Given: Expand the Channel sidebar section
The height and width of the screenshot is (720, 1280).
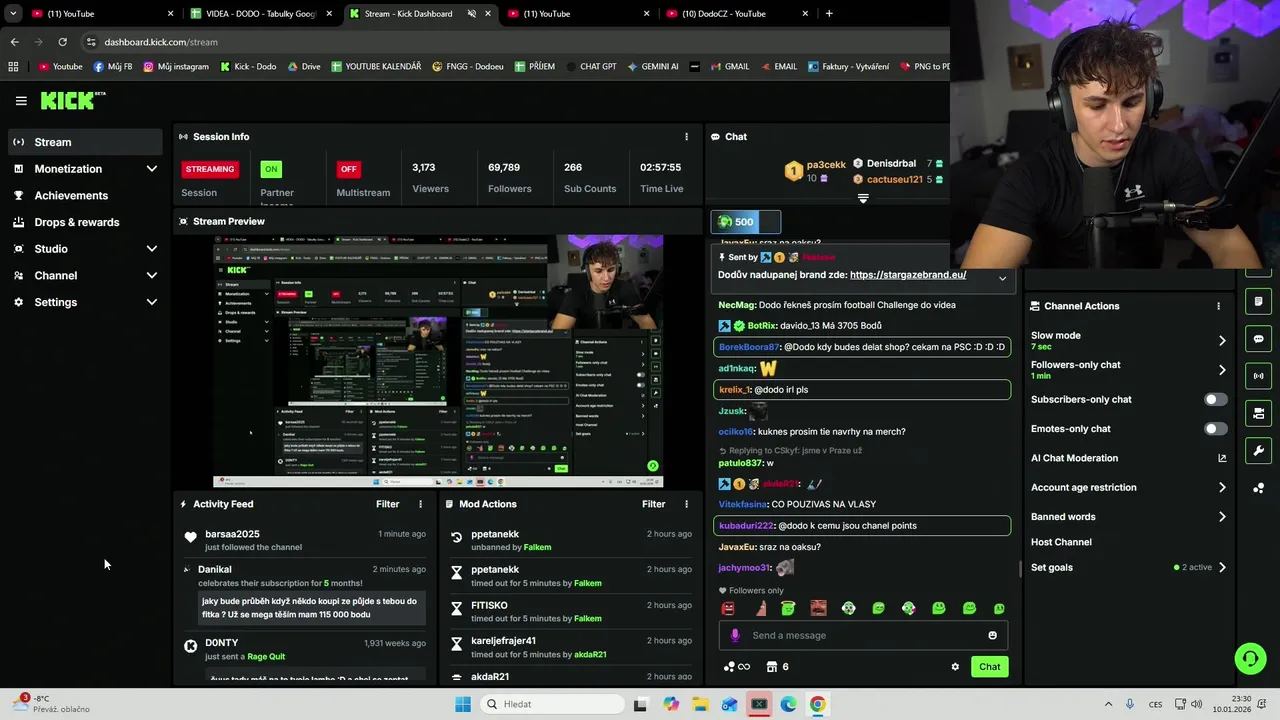Looking at the screenshot, I should [152, 276].
